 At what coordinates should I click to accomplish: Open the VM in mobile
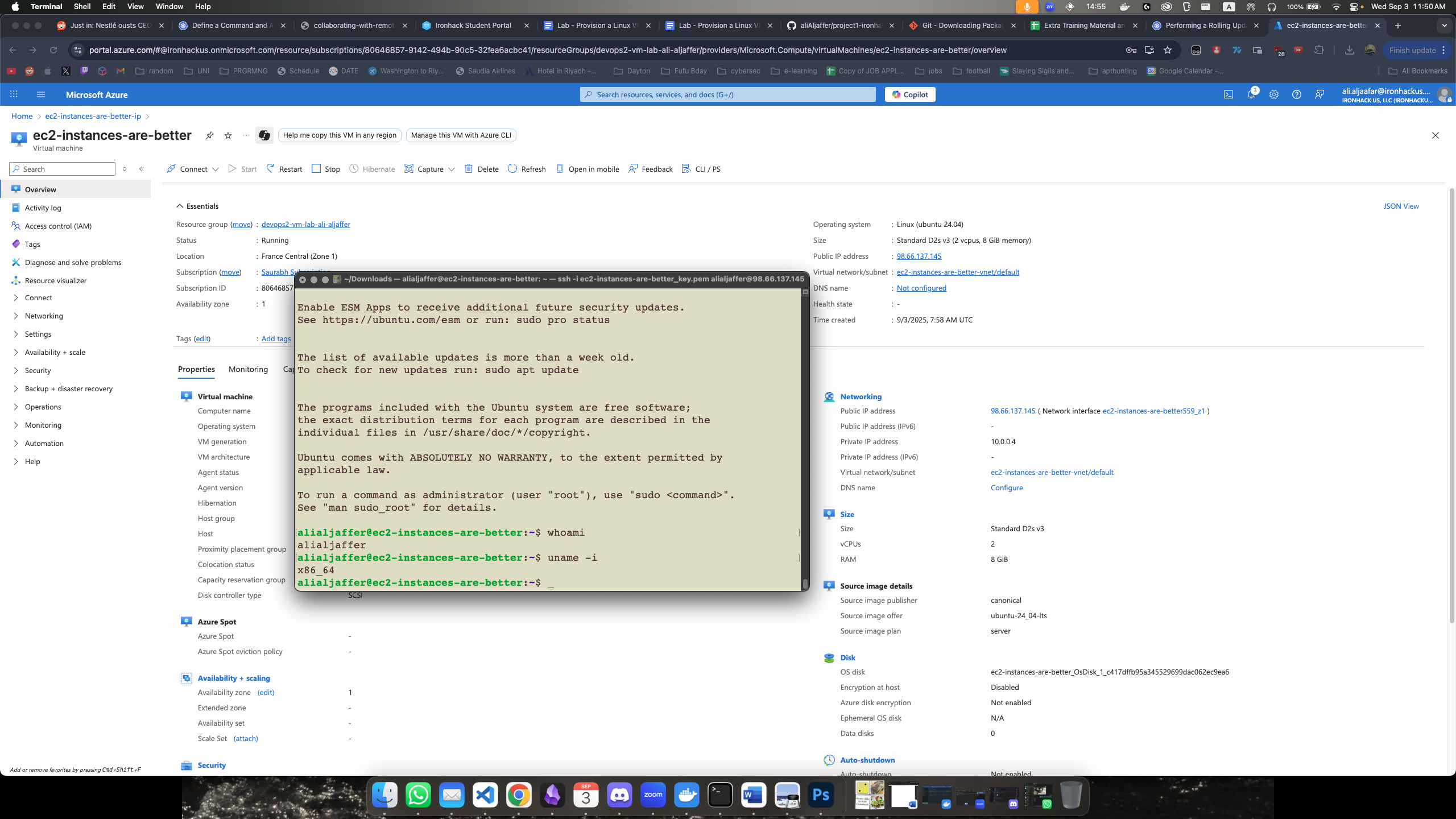click(x=586, y=168)
